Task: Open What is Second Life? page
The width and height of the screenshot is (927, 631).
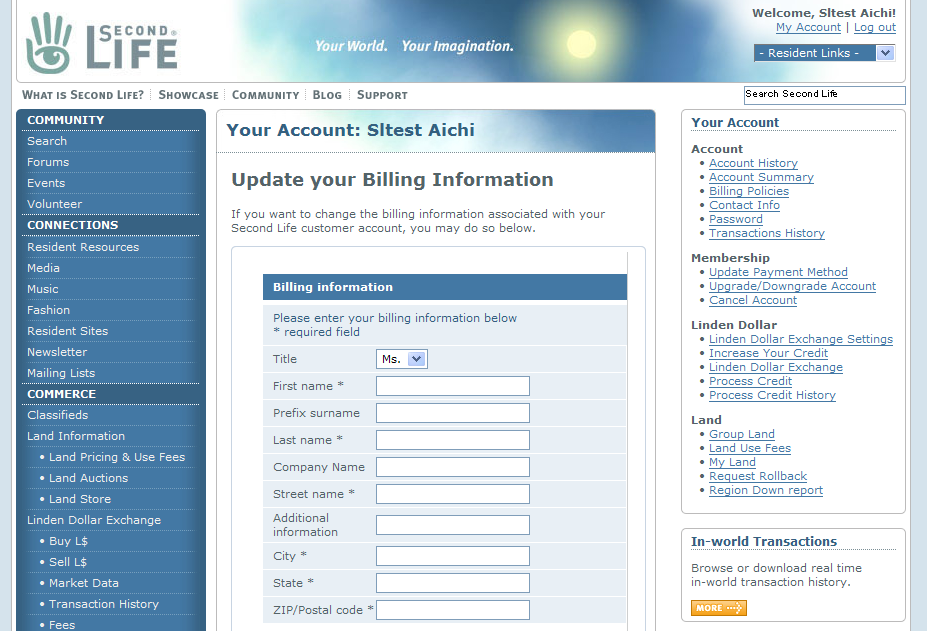Action: pyautogui.click(x=83, y=95)
